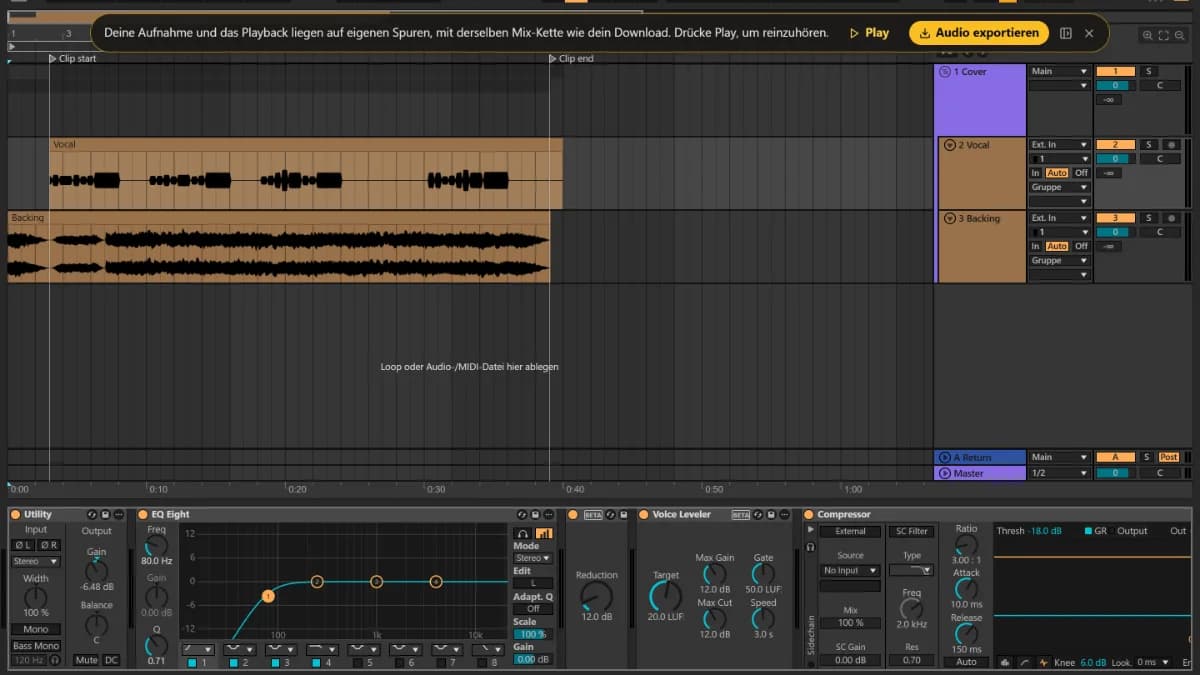Click the Utility Mute button
The image size is (1200, 675).
pyautogui.click(x=87, y=660)
